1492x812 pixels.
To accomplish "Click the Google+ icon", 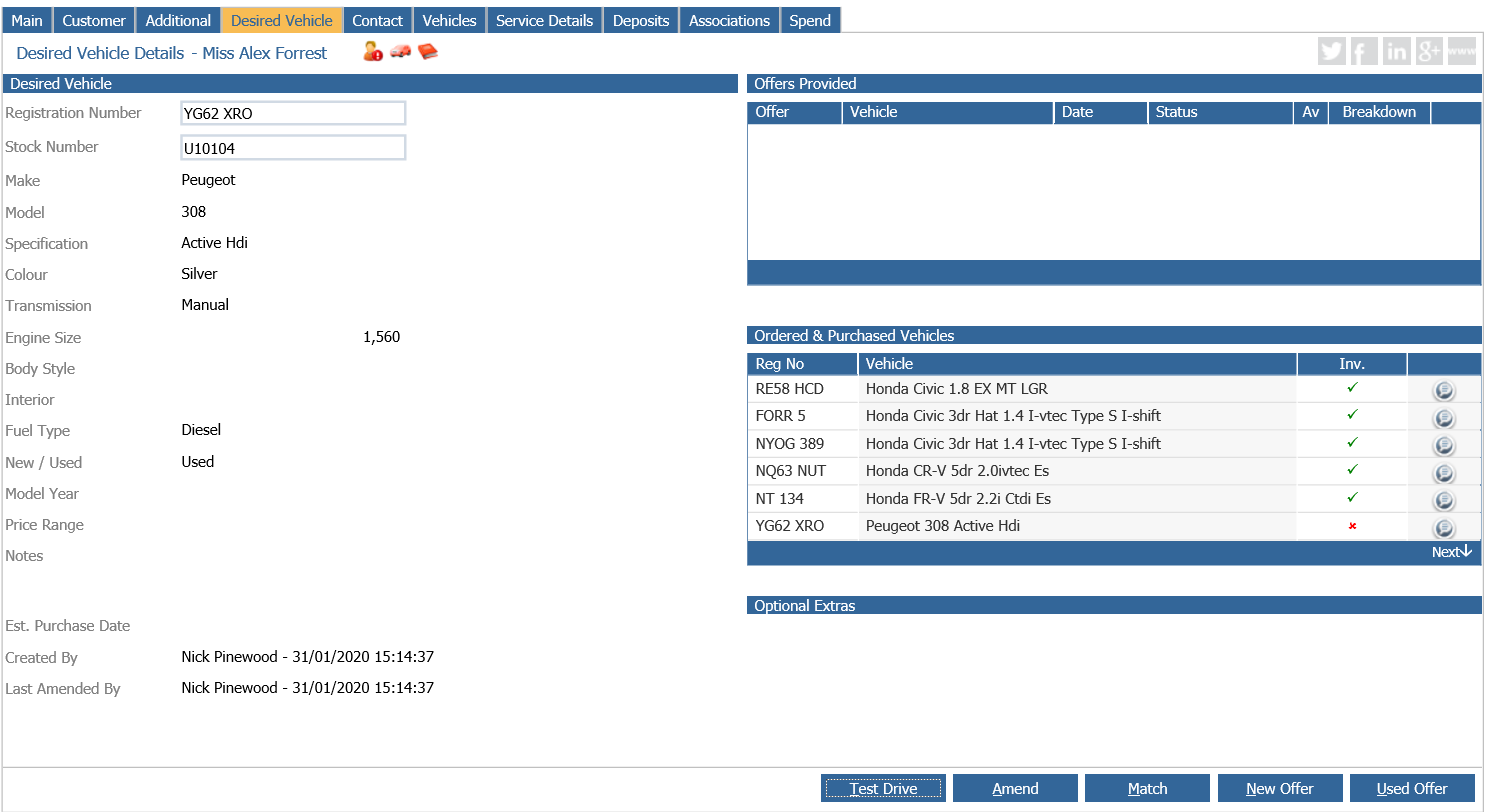I will 1428,51.
